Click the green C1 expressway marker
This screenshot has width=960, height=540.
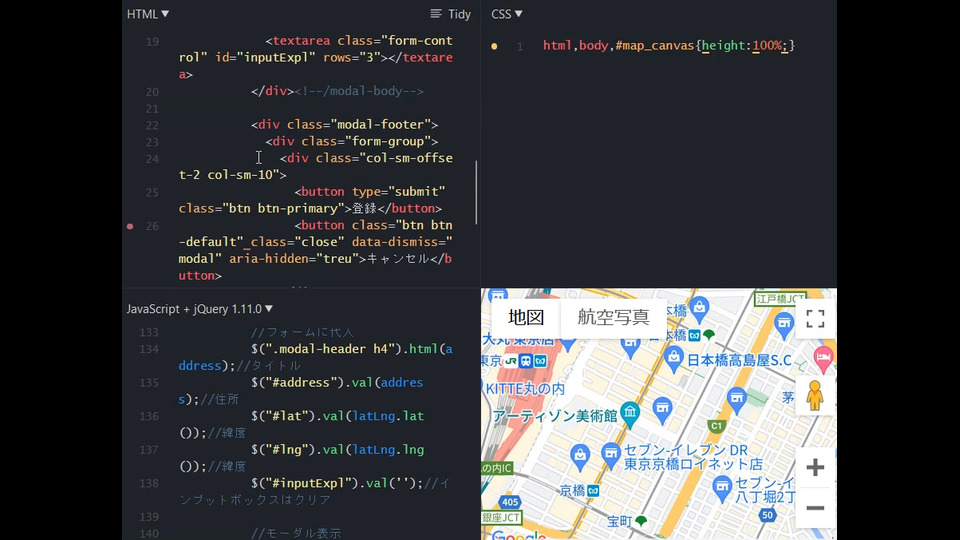716,426
